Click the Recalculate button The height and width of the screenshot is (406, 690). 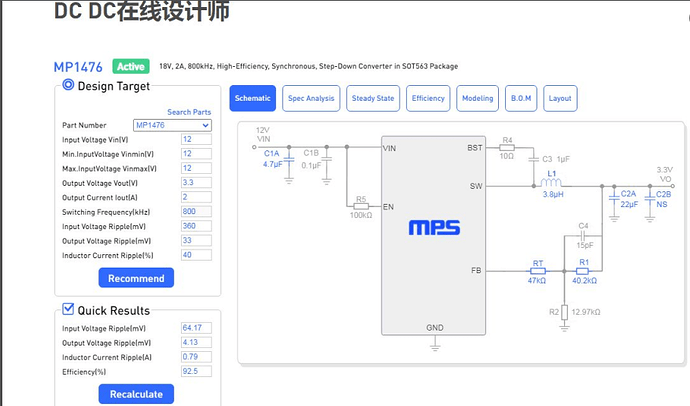136,394
